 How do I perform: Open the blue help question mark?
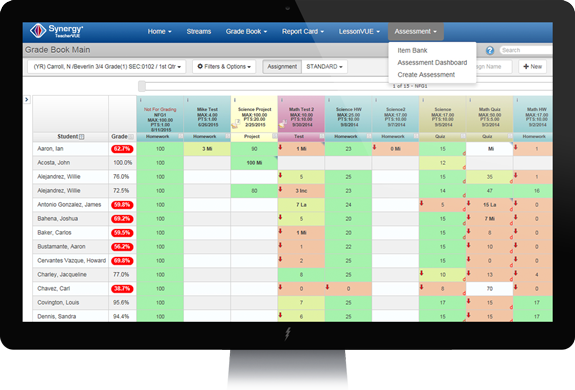(490, 50)
